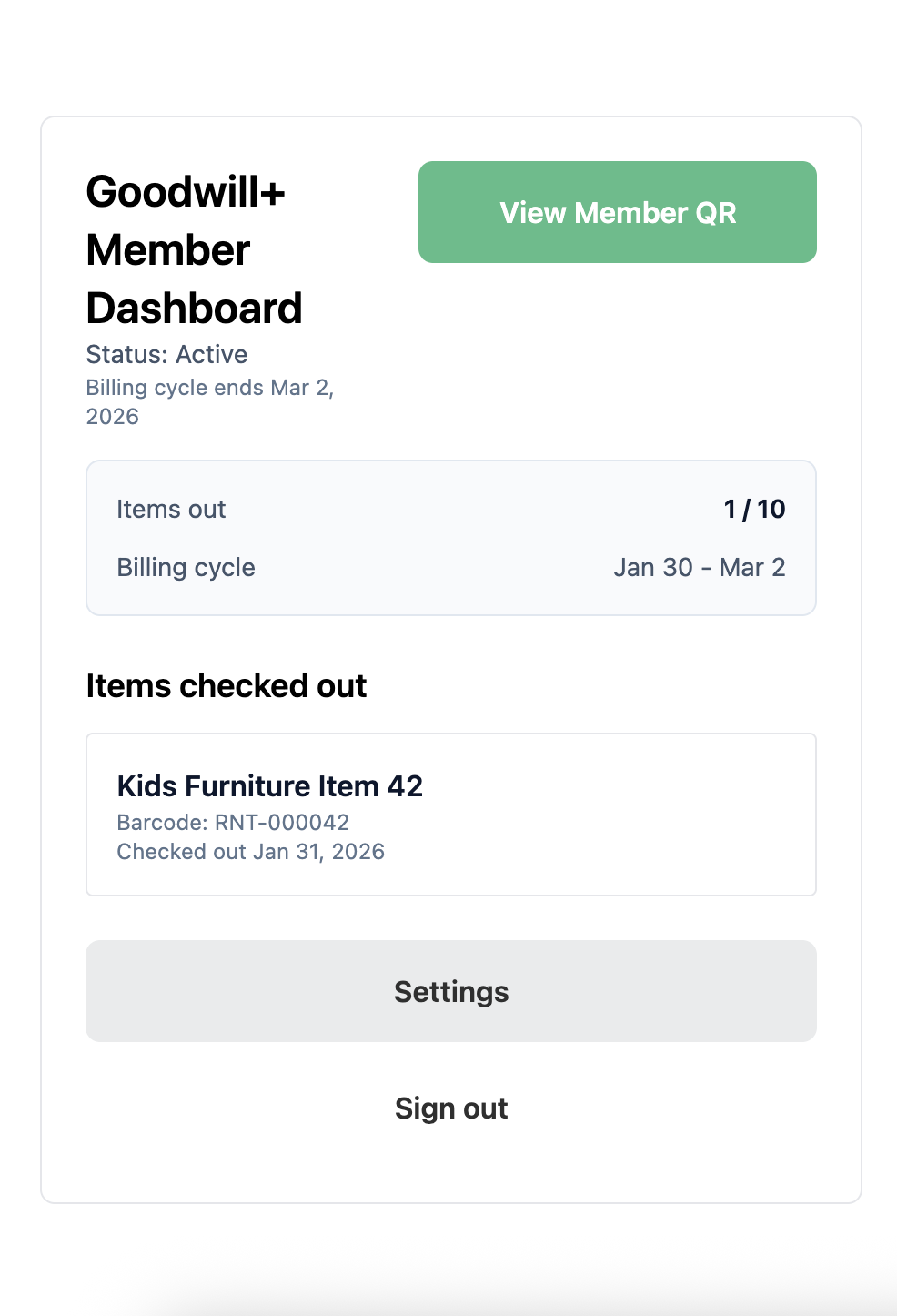The width and height of the screenshot is (897, 1316).
Task: Open Kids Furniture Item 42 title
Action: pos(269,785)
